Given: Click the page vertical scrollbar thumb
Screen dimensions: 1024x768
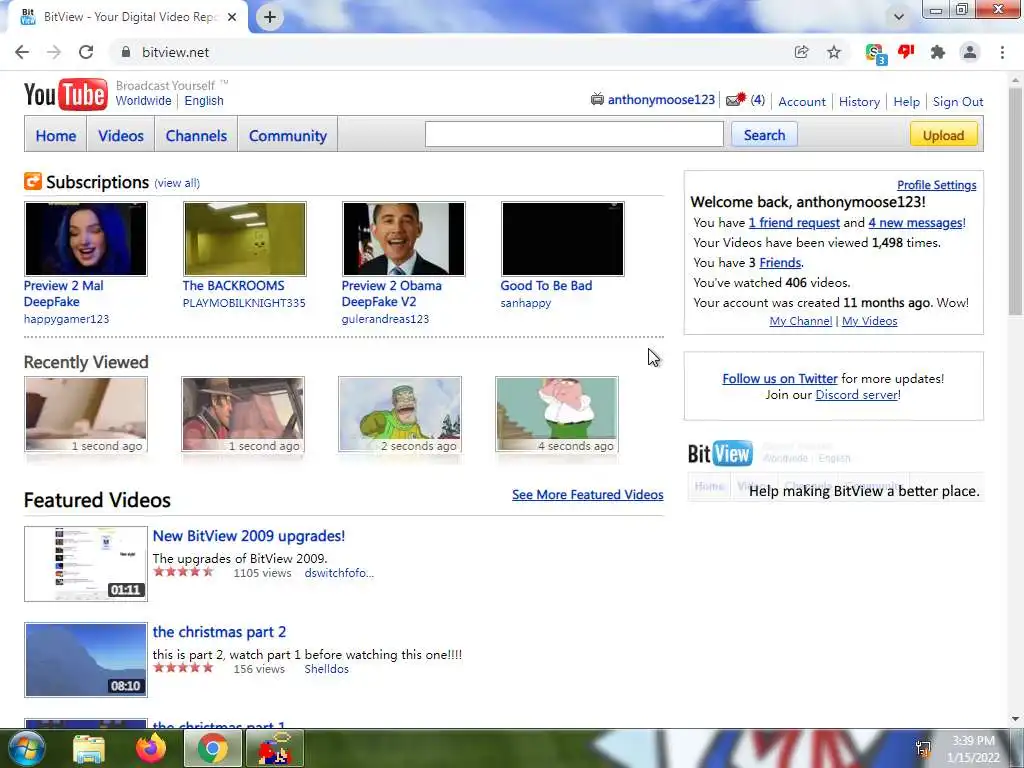Looking at the screenshot, I should point(1016,202).
